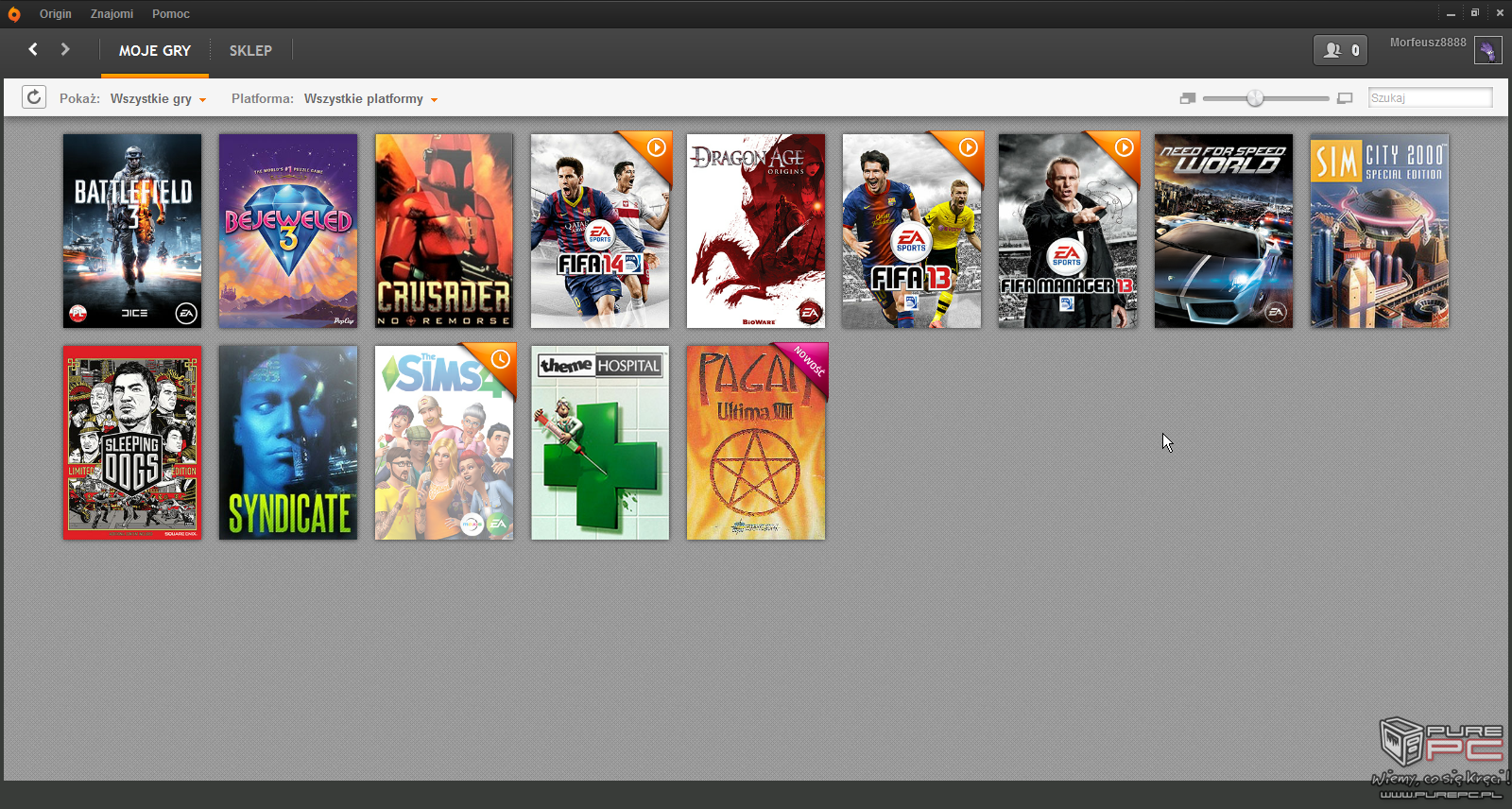Go back with the left arrow

(x=33, y=49)
